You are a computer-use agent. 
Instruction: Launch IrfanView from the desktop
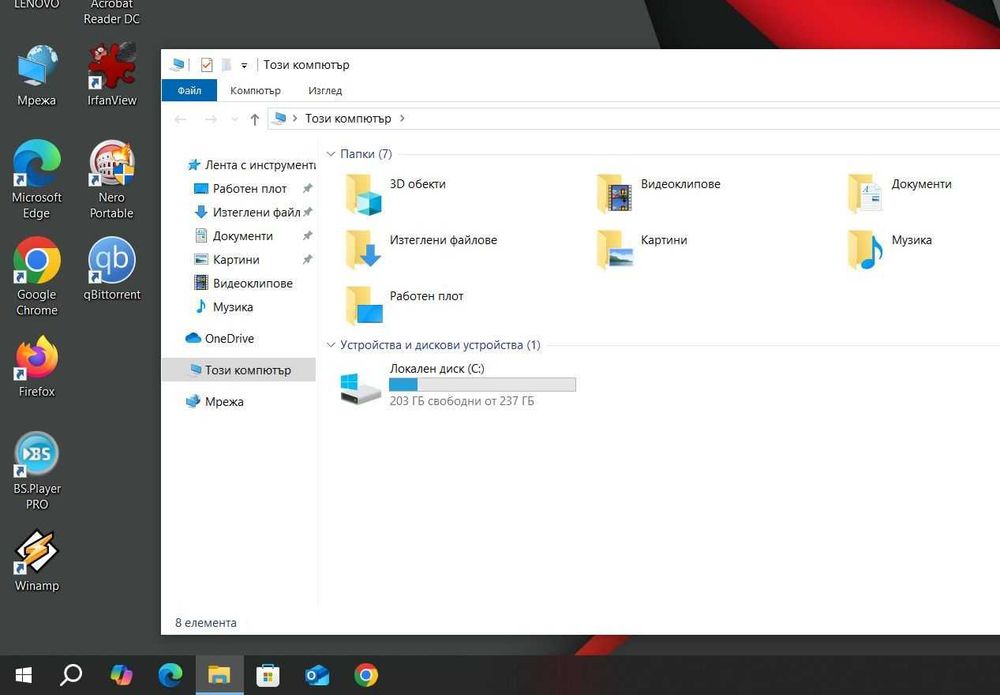pyautogui.click(x=112, y=75)
